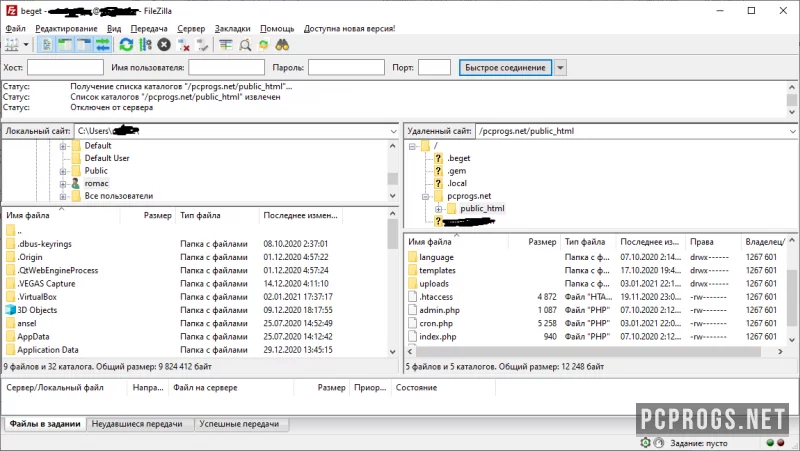Expand the Default folder in local tree
This screenshot has width=800, height=451.
tap(63, 146)
